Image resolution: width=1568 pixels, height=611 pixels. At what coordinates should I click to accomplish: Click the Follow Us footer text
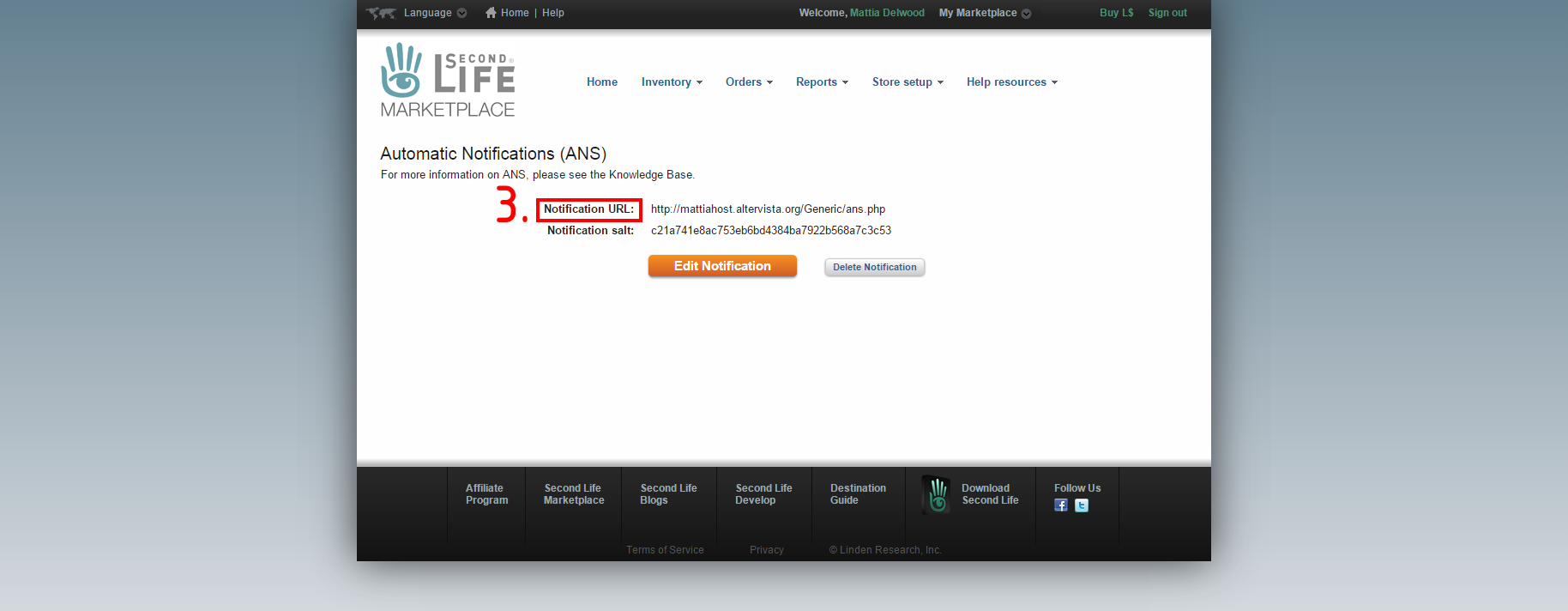tap(1077, 488)
